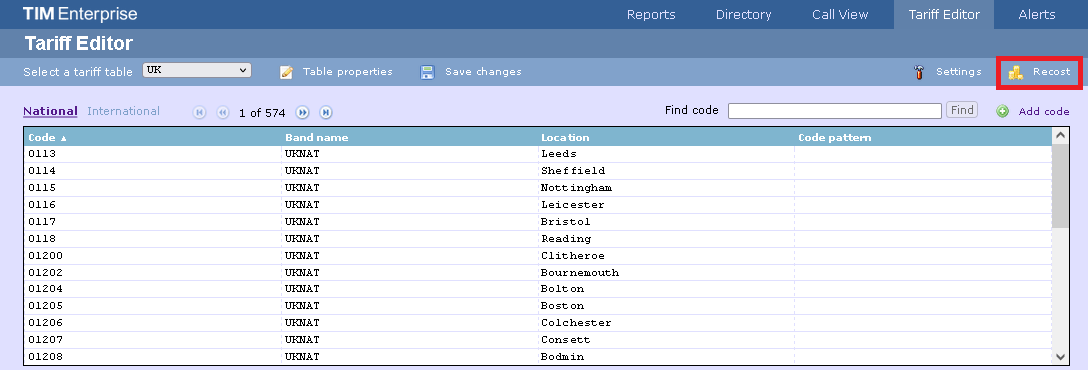Click the Settings label
1088x370 pixels.
click(958, 72)
